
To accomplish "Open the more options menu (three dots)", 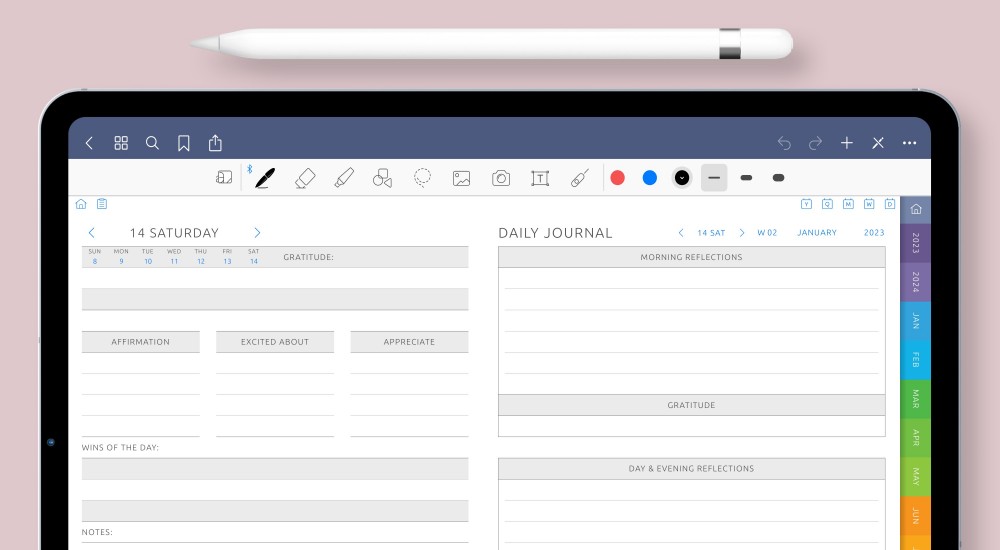I will [x=909, y=143].
